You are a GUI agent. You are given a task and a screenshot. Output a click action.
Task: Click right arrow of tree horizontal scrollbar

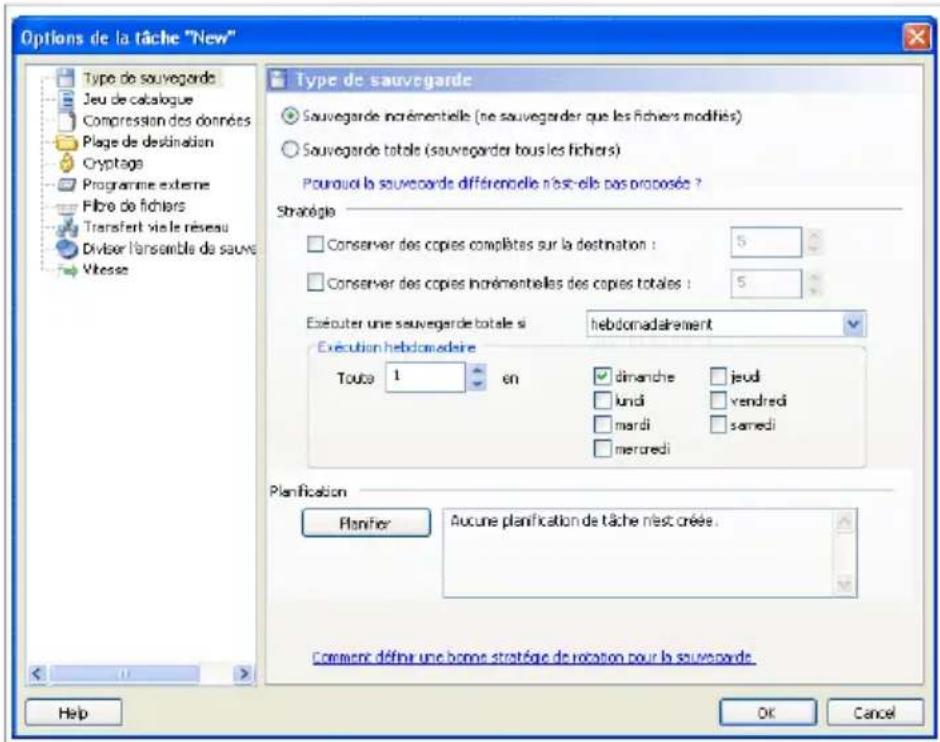pos(243,674)
